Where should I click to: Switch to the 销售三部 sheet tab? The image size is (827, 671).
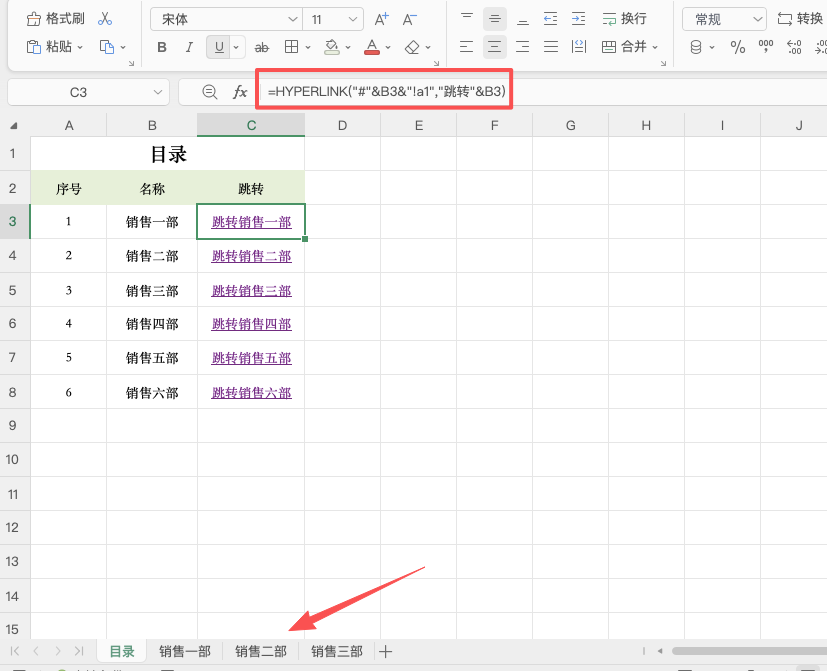coord(337,651)
